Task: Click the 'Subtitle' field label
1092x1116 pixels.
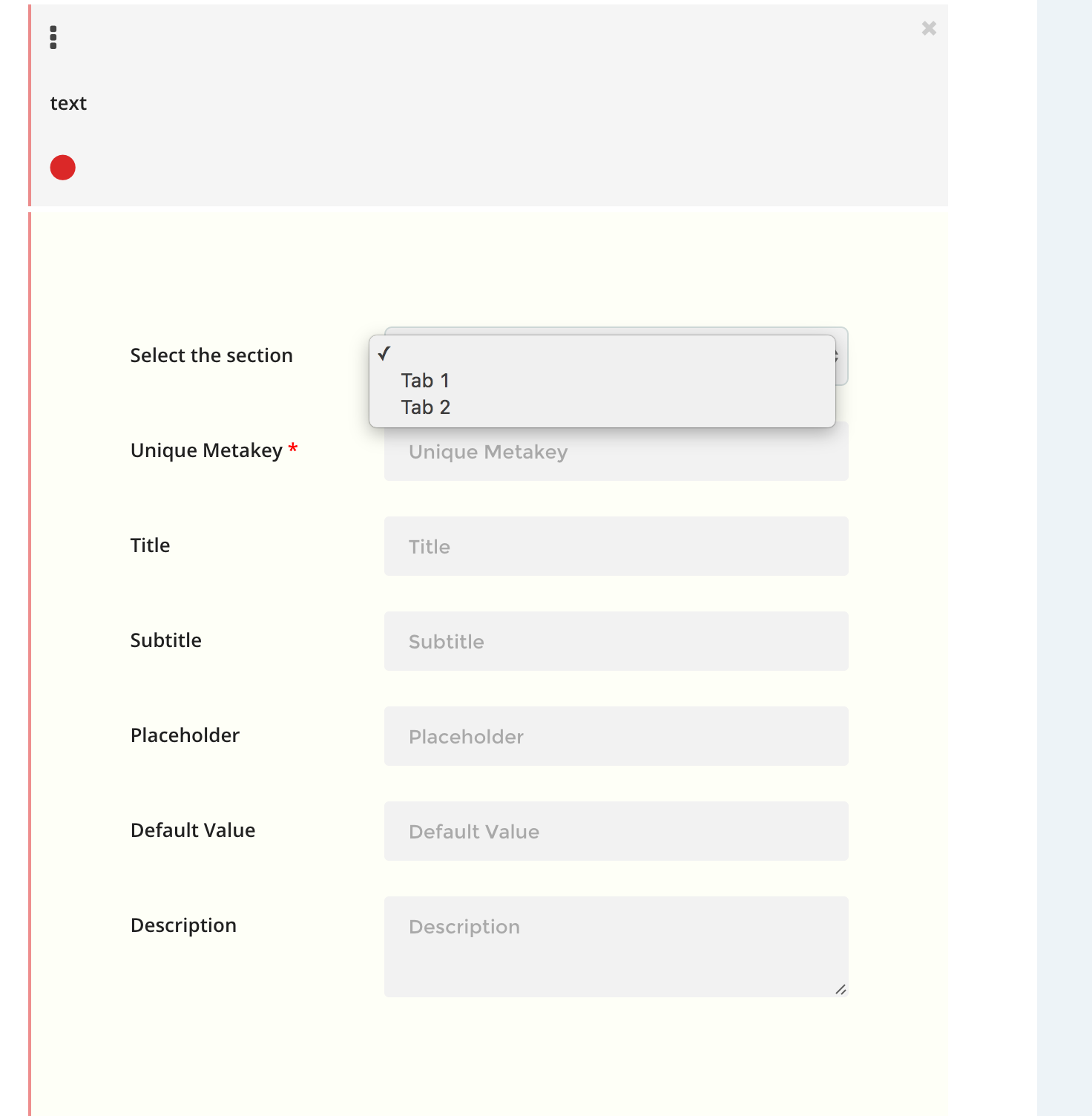Action: (x=166, y=640)
